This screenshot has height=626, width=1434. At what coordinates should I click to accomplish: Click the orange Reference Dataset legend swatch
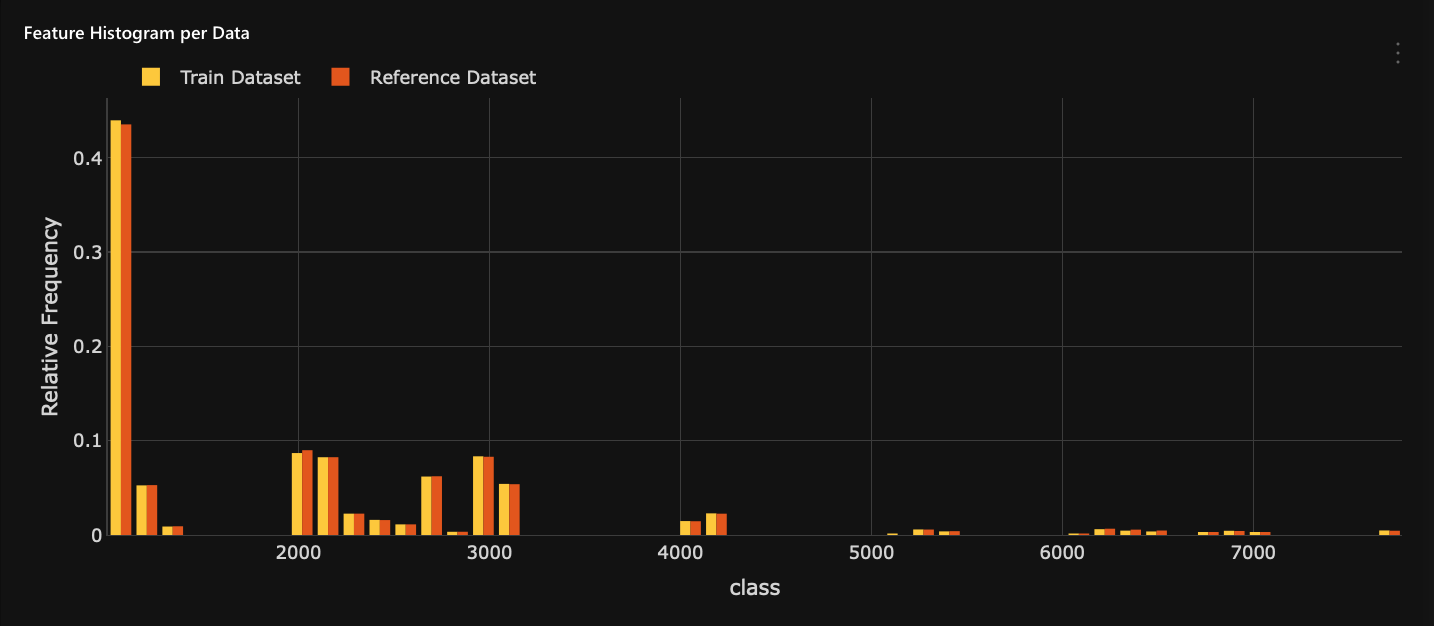(341, 76)
